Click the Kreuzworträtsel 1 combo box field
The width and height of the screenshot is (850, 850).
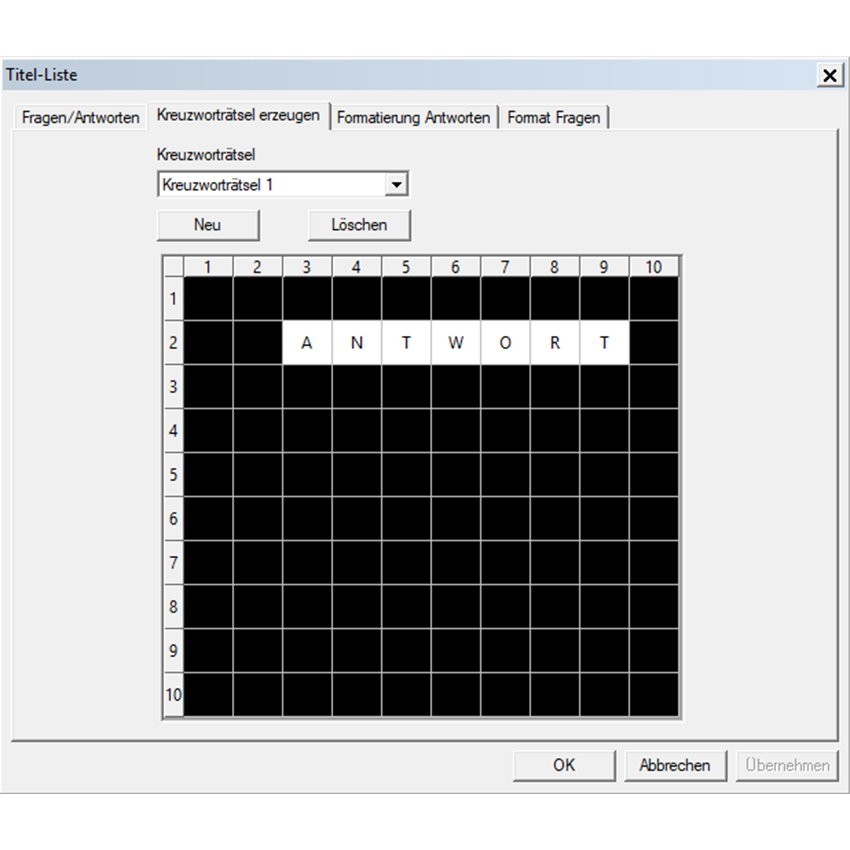click(272, 185)
